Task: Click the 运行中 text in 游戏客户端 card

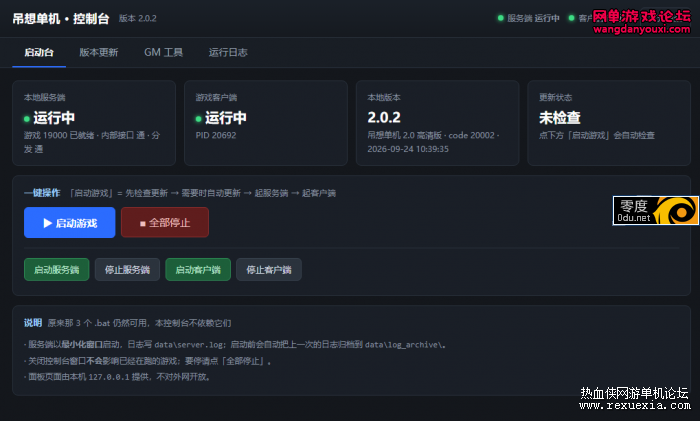Action: click(226, 118)
